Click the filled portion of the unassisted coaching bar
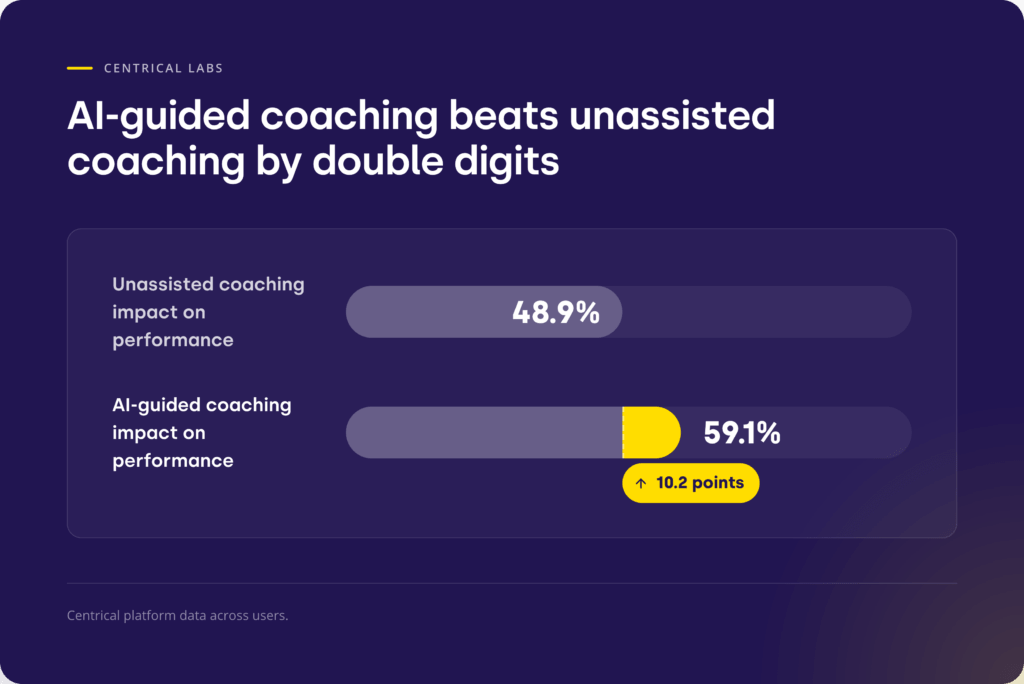The width and height of the screenshot is (1024, 684). point(484,312)
